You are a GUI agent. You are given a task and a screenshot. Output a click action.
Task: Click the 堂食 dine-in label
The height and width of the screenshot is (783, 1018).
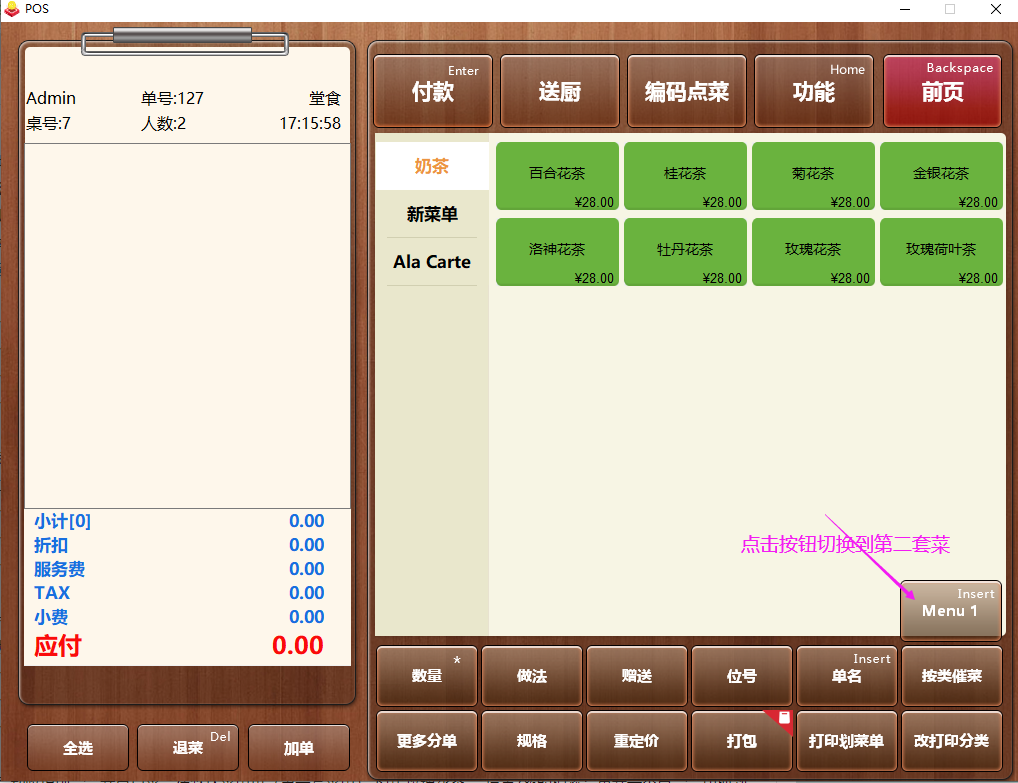tap(325, 99)
